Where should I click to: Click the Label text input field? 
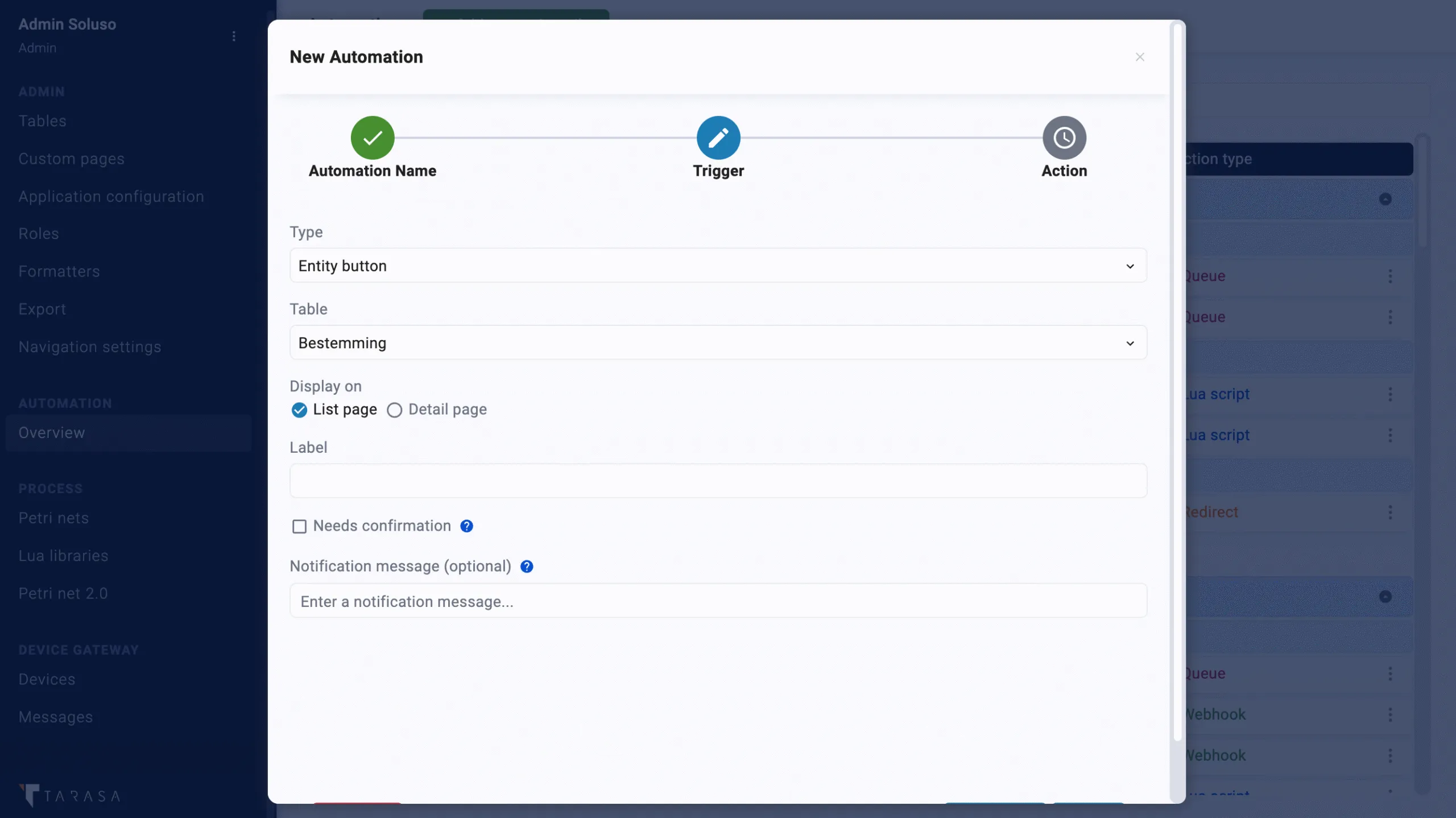point(718,481)
